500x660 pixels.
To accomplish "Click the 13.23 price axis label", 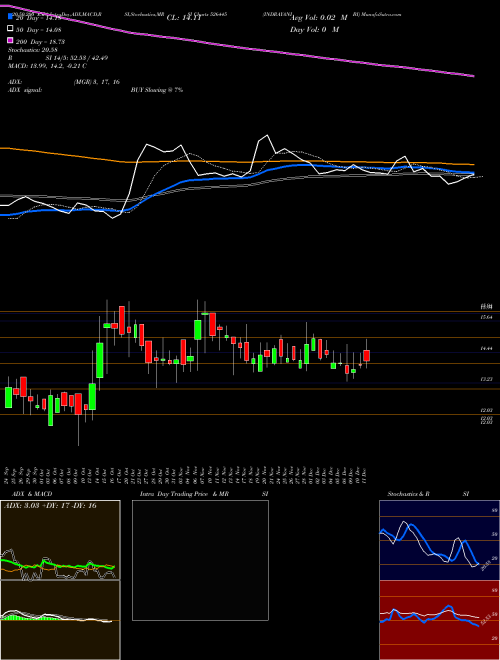I will [487, 379].
